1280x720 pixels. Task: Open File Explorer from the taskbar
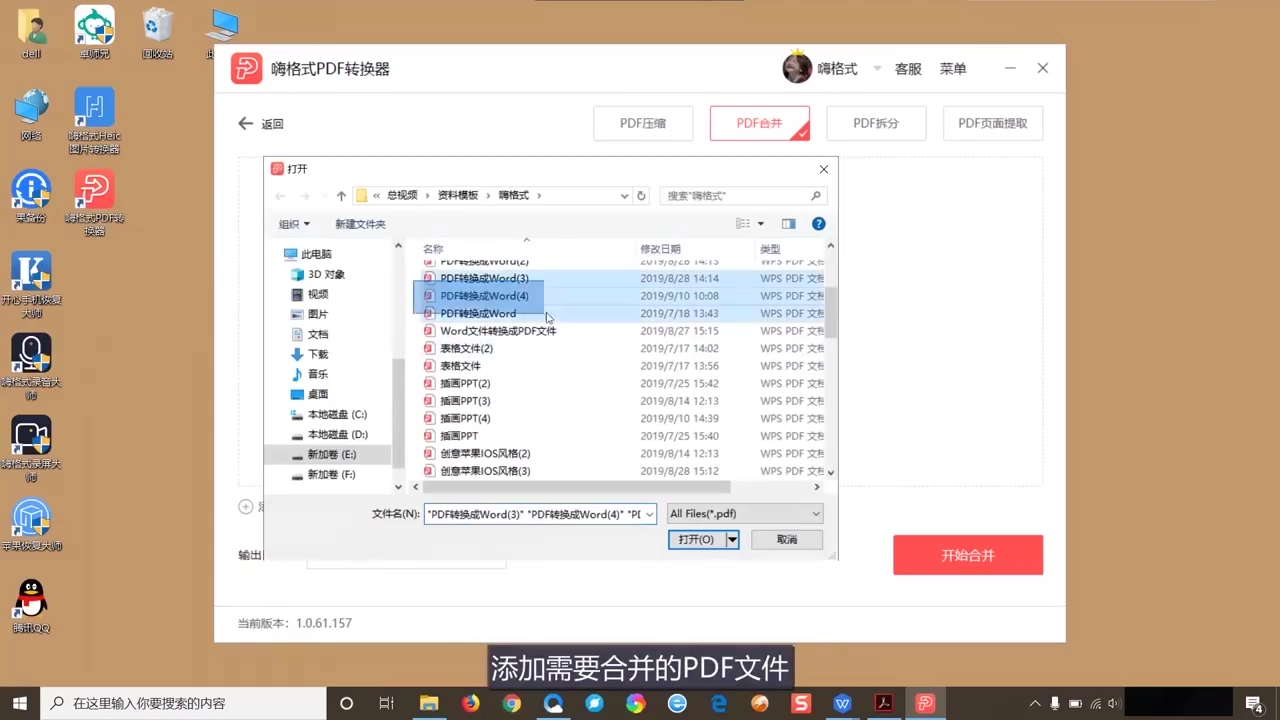(x=428, y=703)
